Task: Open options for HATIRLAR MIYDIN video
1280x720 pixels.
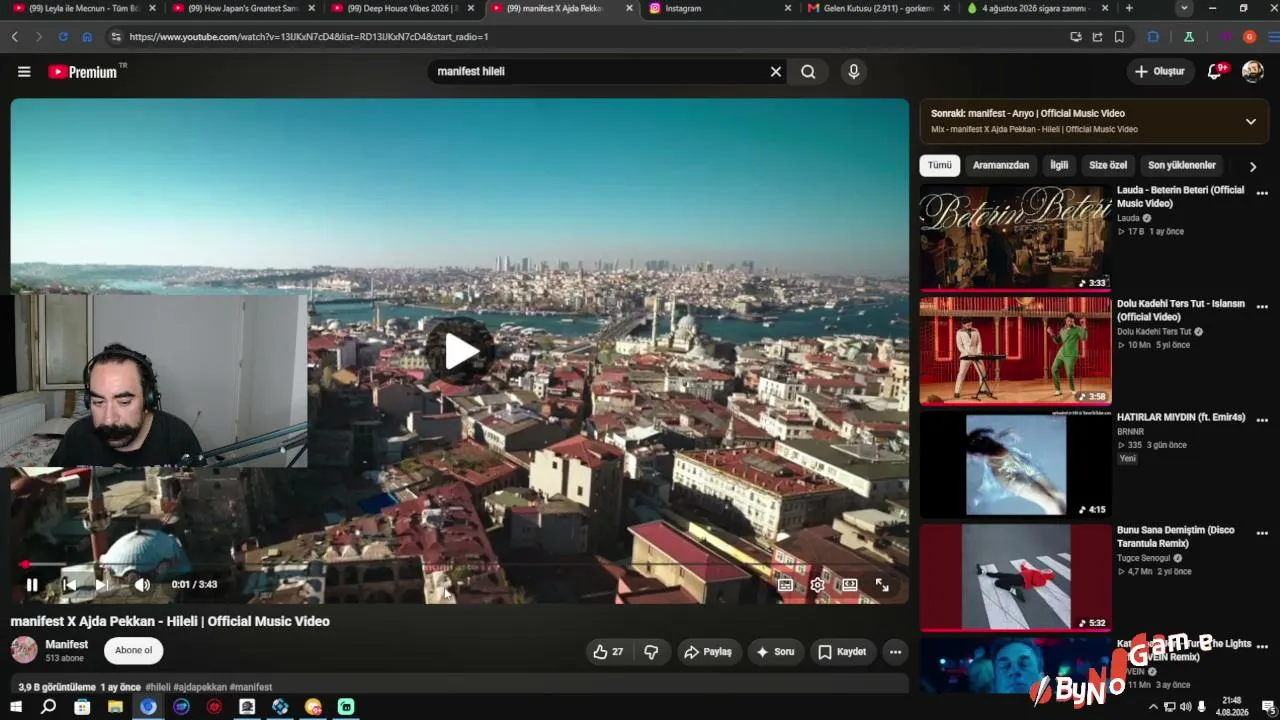Action: (1262, 420)
